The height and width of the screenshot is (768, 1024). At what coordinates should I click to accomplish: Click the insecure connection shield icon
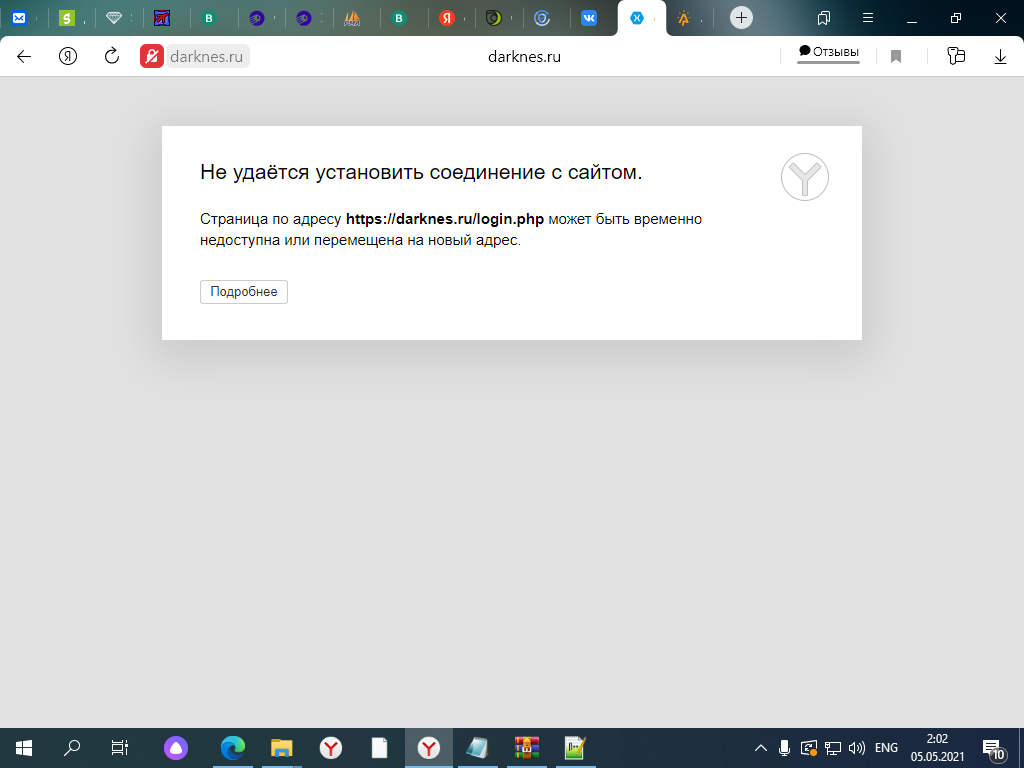pos(152,57)
